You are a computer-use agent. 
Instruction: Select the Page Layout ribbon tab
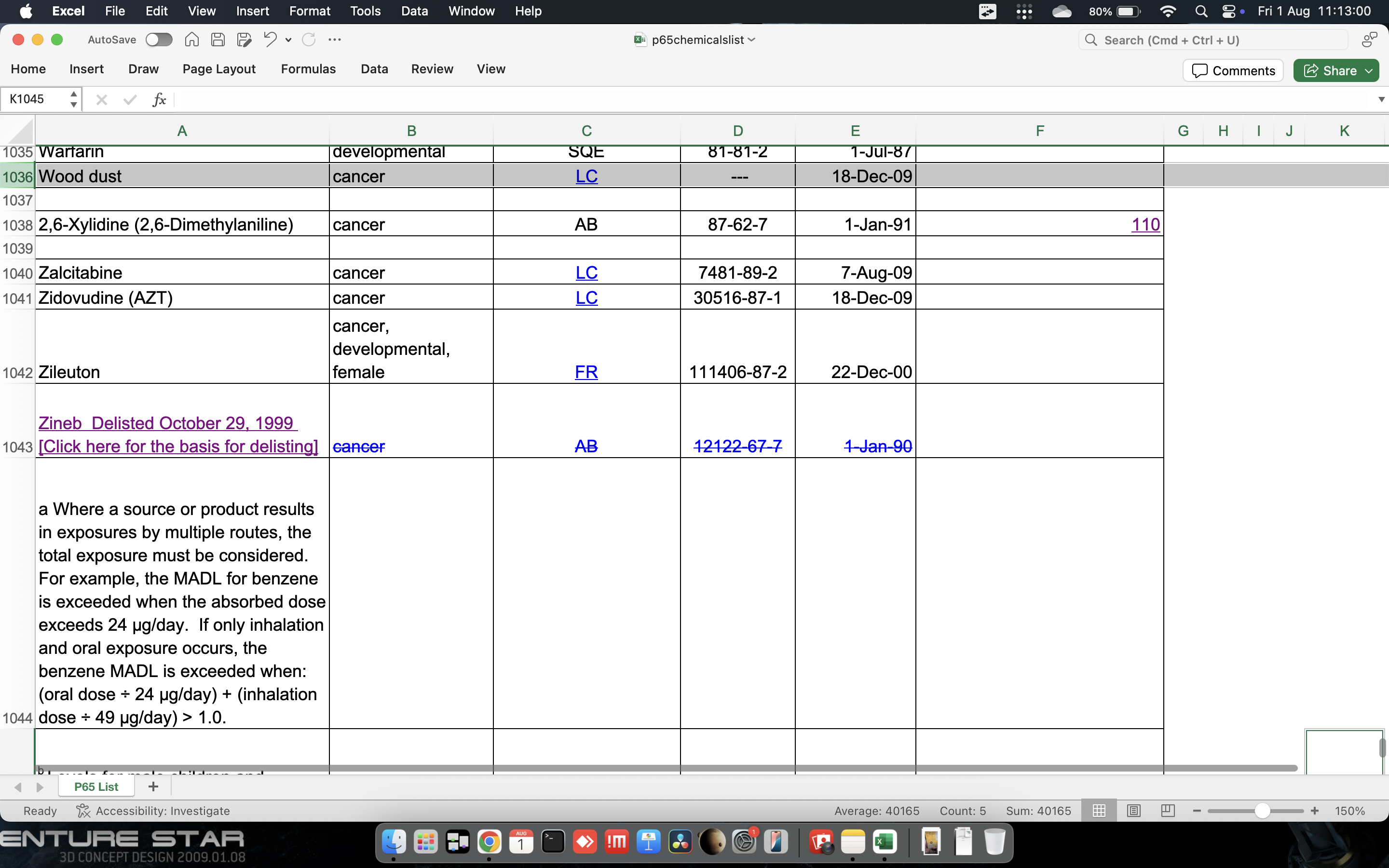pos(218,69)
